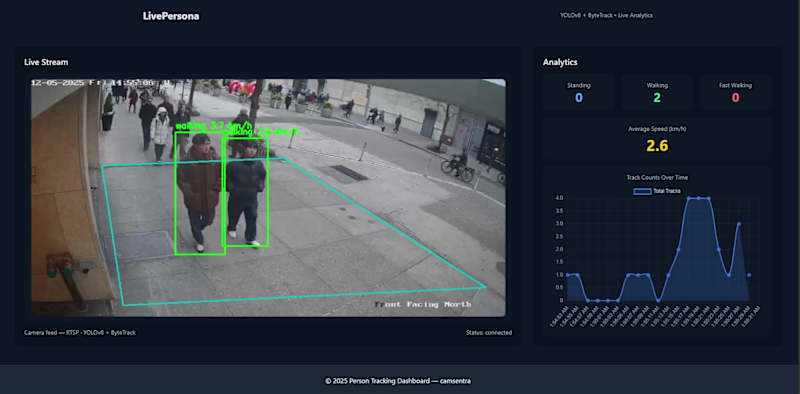Viewport: 800px width, 394px height.
Task: Click the last isolated chart point at far right
Action: coord(749,275)
